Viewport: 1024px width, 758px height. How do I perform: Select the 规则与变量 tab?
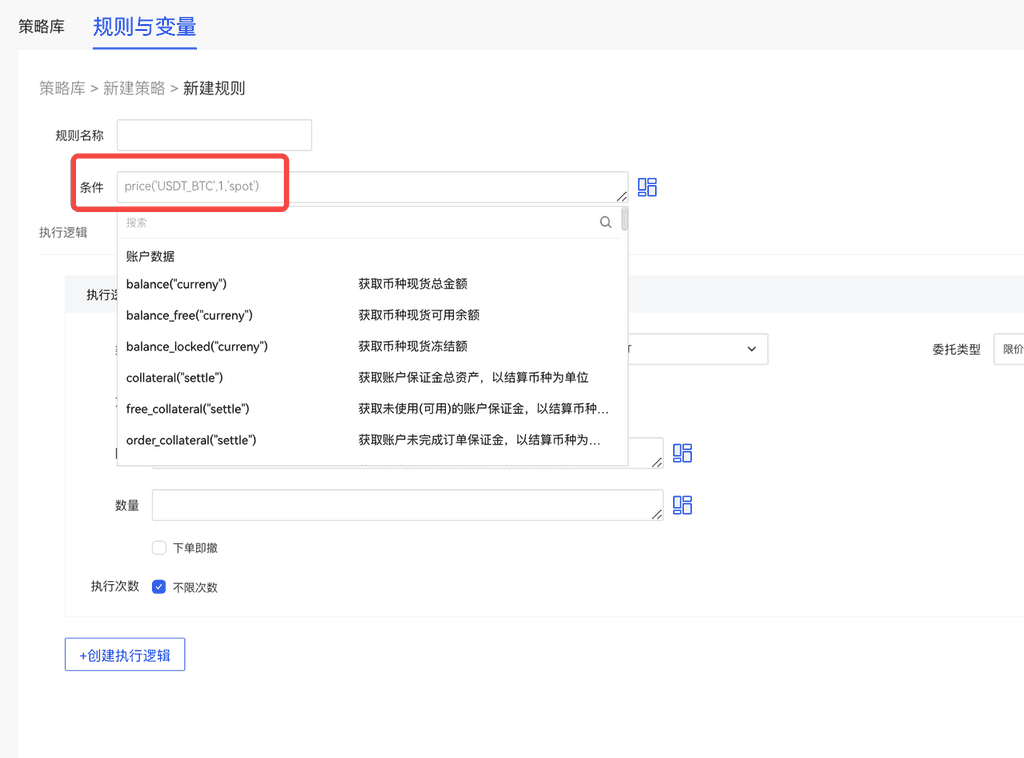pos(144,27)
